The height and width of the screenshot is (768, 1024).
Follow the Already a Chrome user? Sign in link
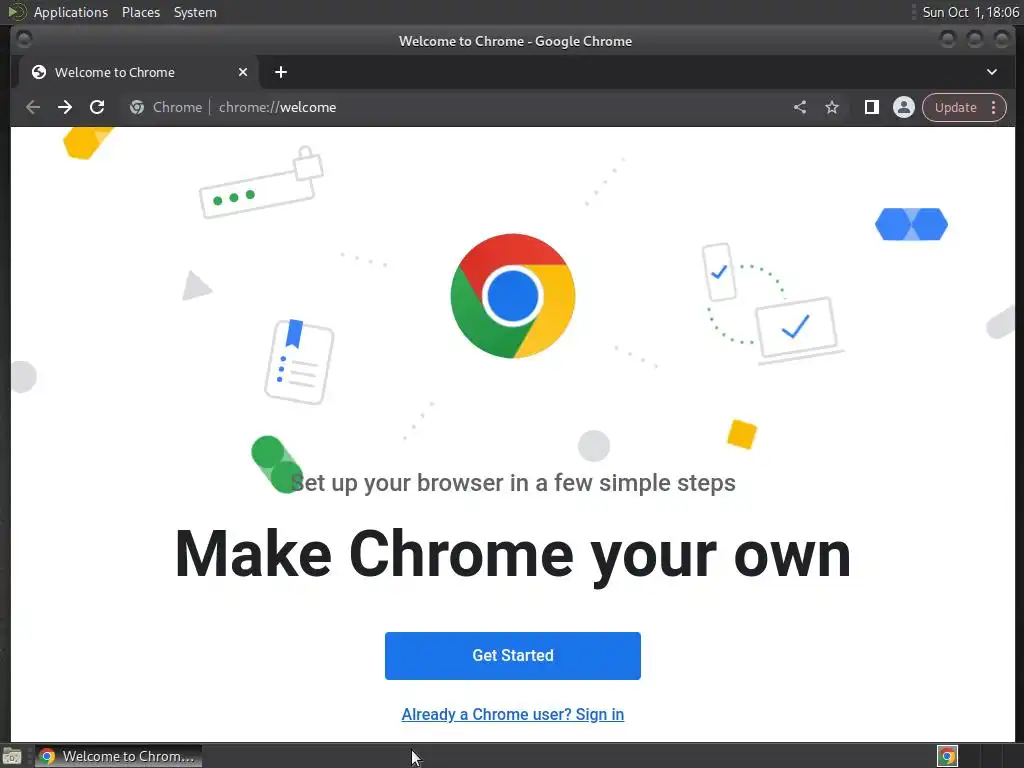click(x=513, y=714)
